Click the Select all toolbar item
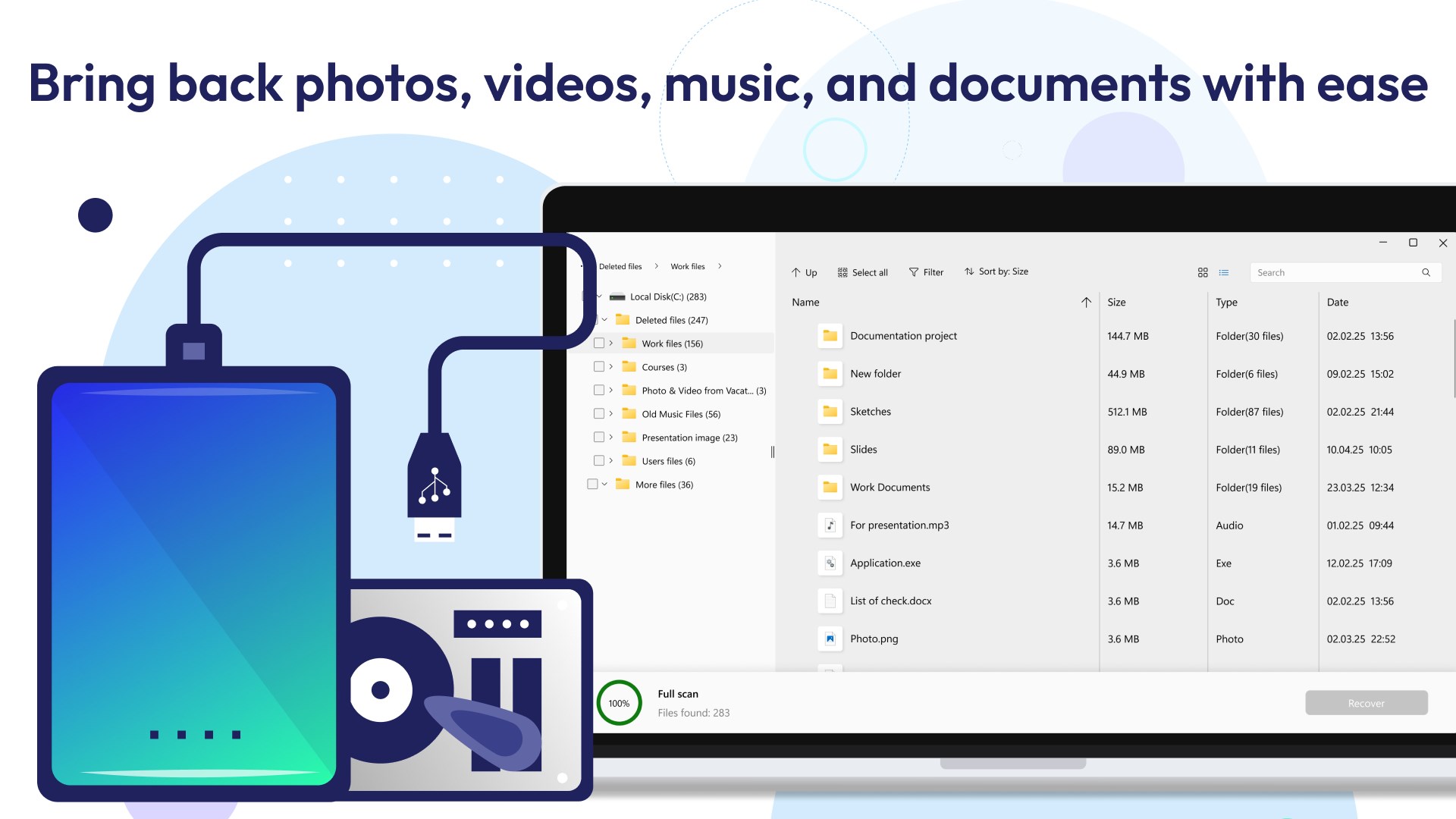The width and height of the screenshot is (1456, 819). click(862, 272)
